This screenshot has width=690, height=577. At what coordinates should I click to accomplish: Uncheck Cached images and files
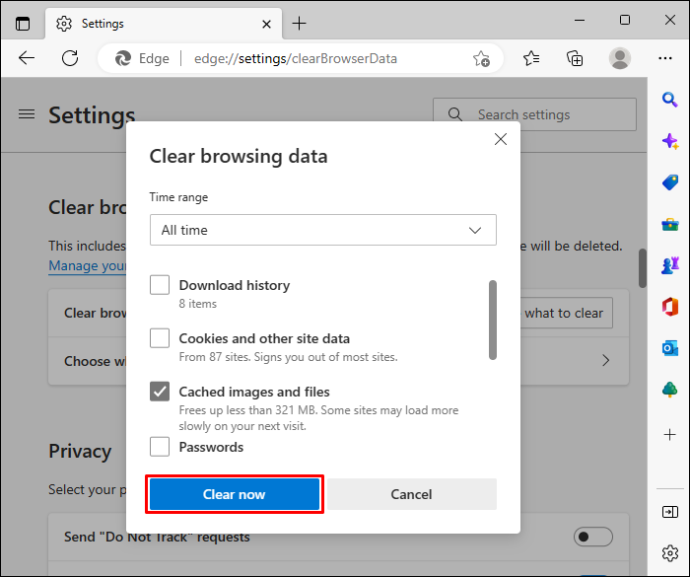pos(159,391)
